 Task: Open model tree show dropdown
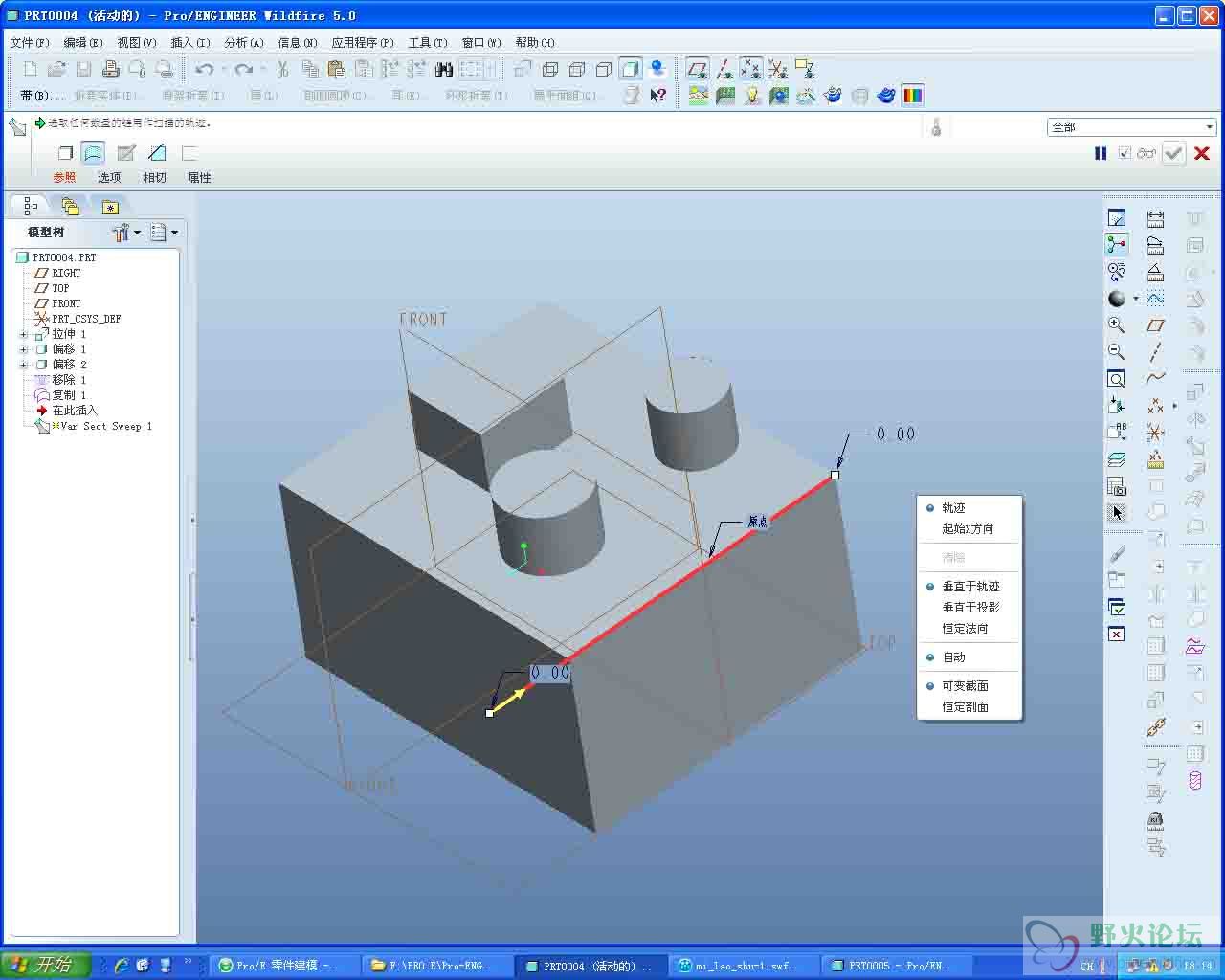coord(165,232)
